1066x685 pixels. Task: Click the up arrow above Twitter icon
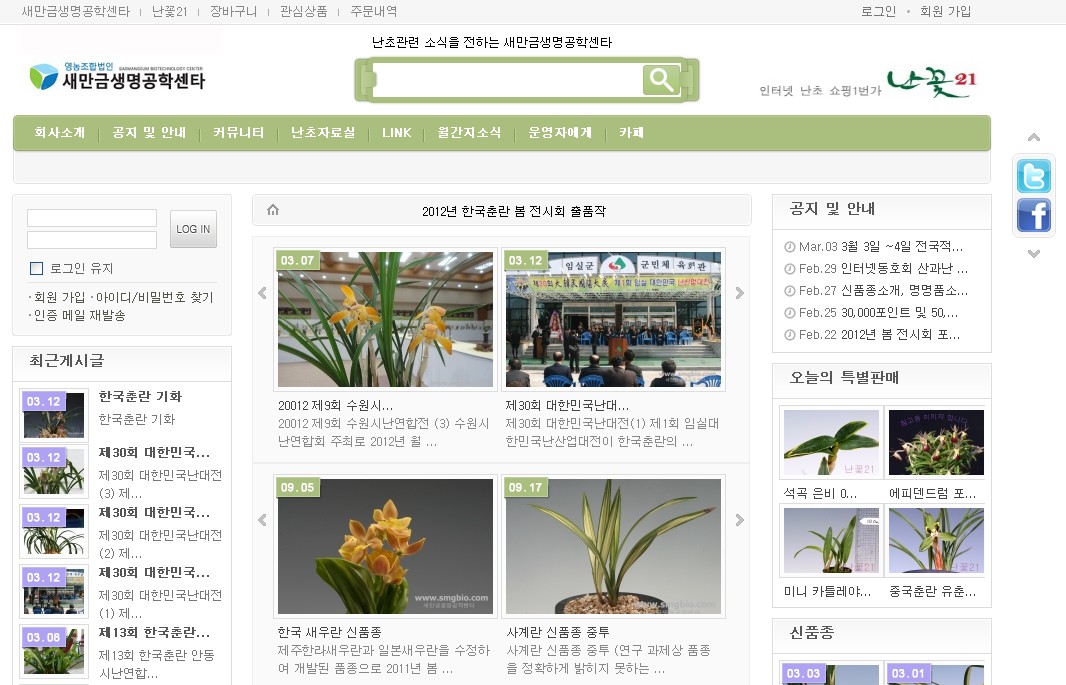click(1033, 137)
